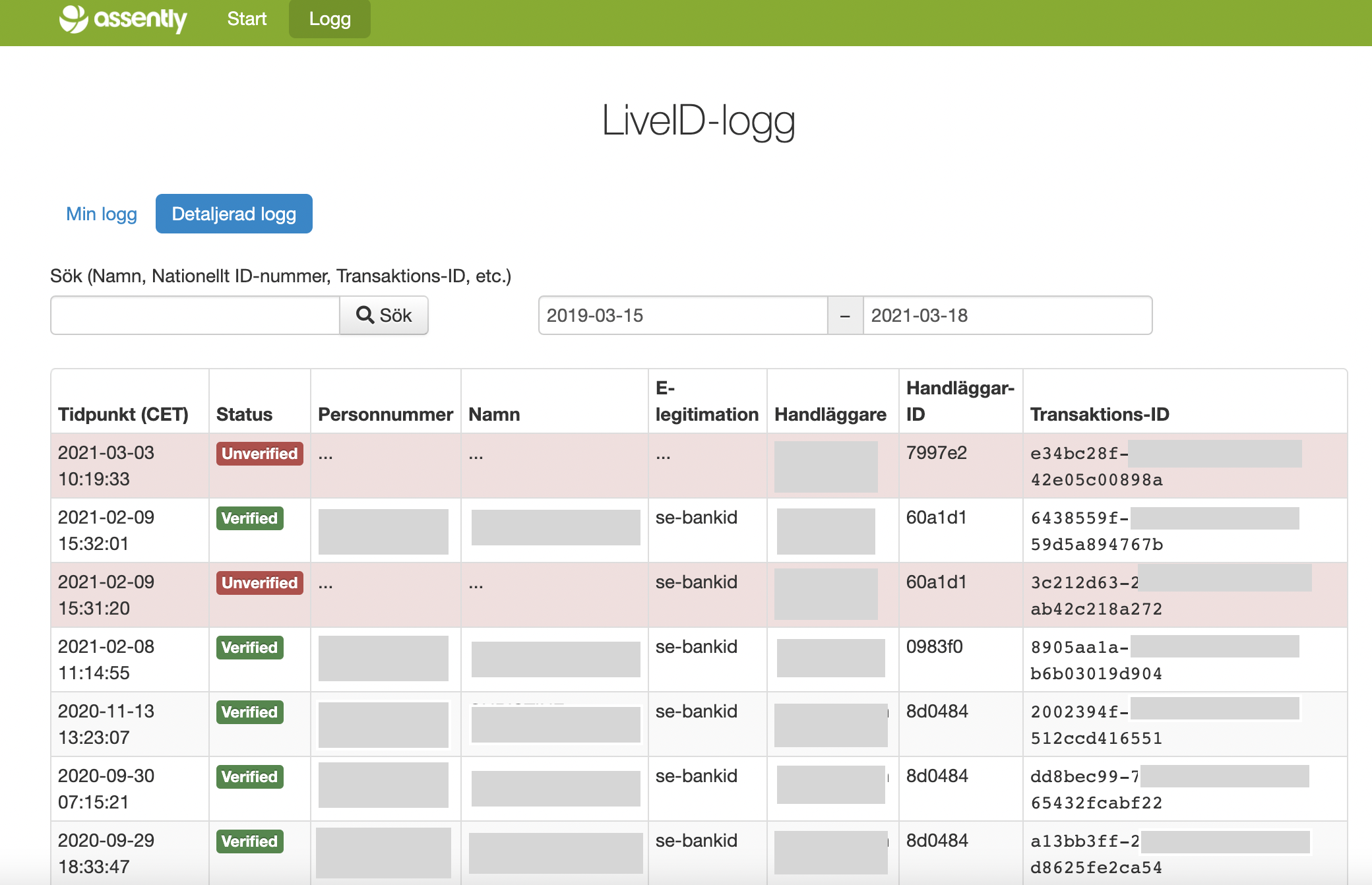Click the Sök search button

coord(384,315)
